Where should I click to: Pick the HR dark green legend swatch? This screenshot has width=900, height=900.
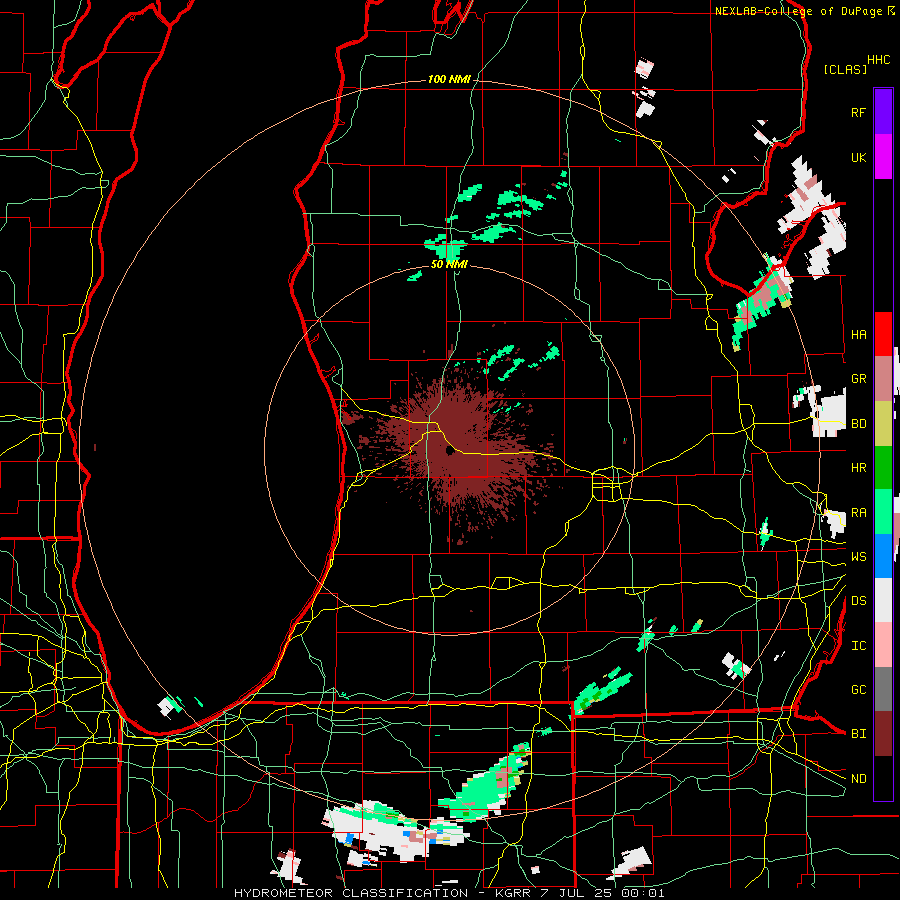[x=883, y=467]
